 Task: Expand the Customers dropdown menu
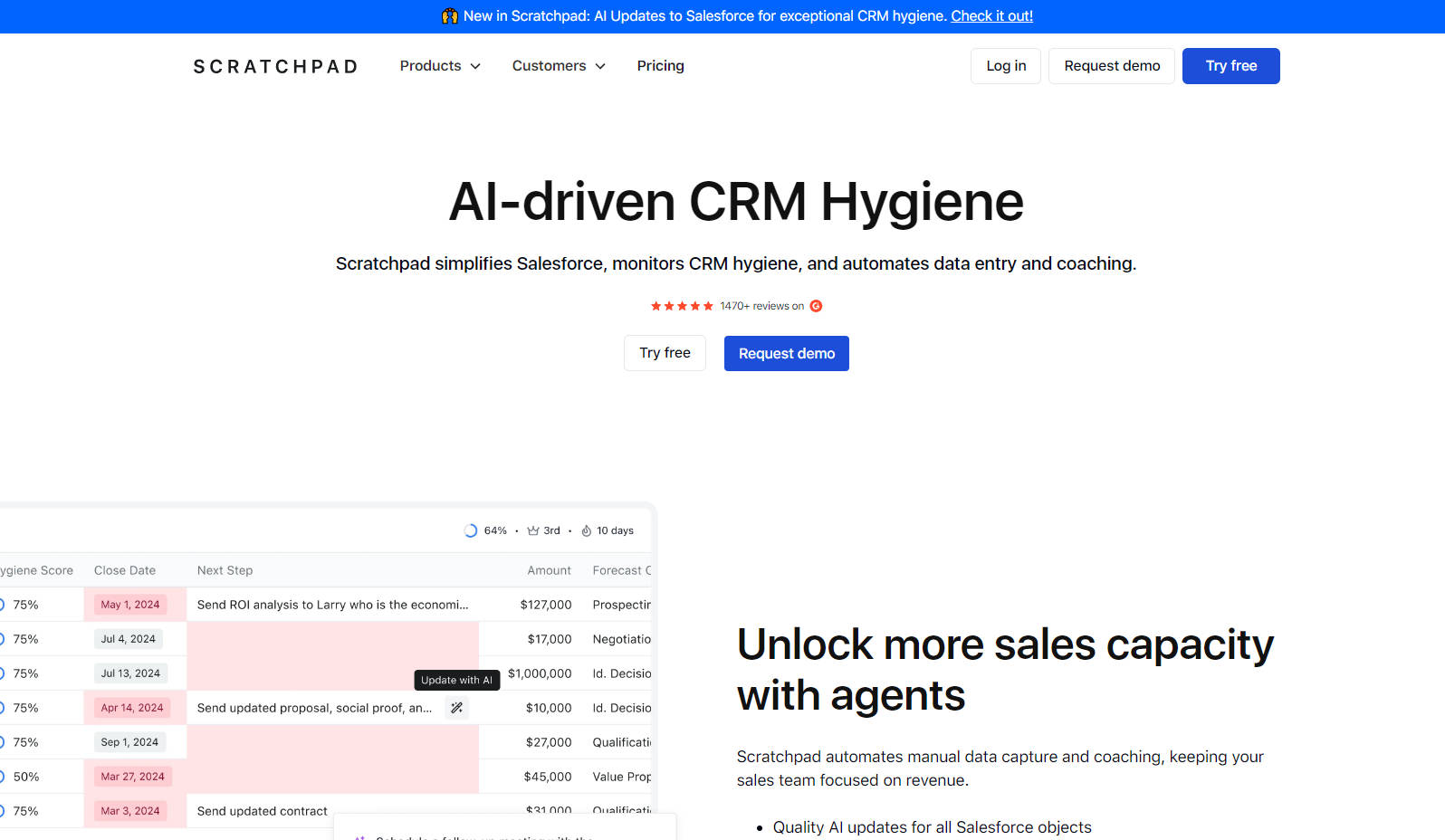point(558,66)
